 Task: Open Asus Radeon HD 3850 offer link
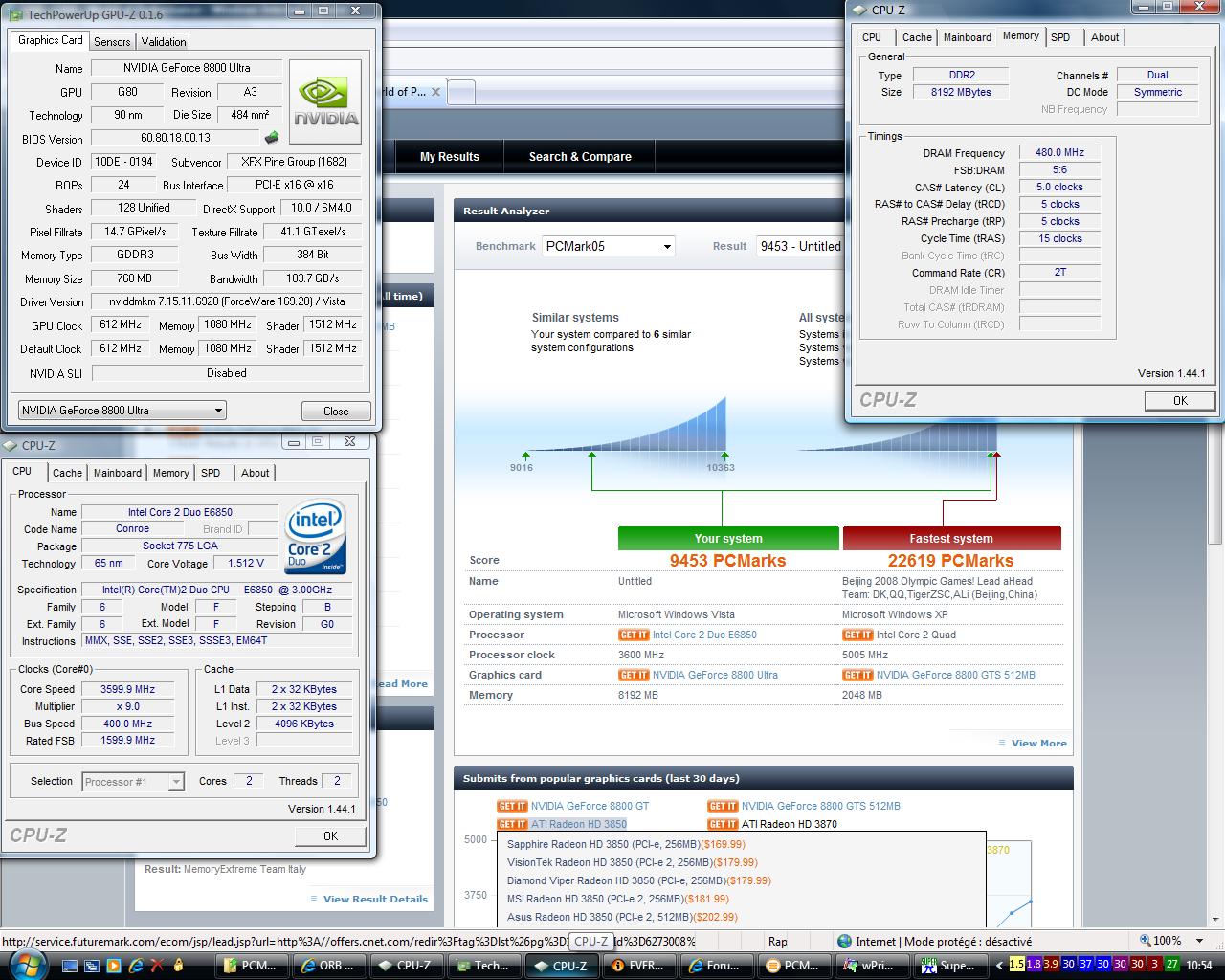[x=622, y=917]
